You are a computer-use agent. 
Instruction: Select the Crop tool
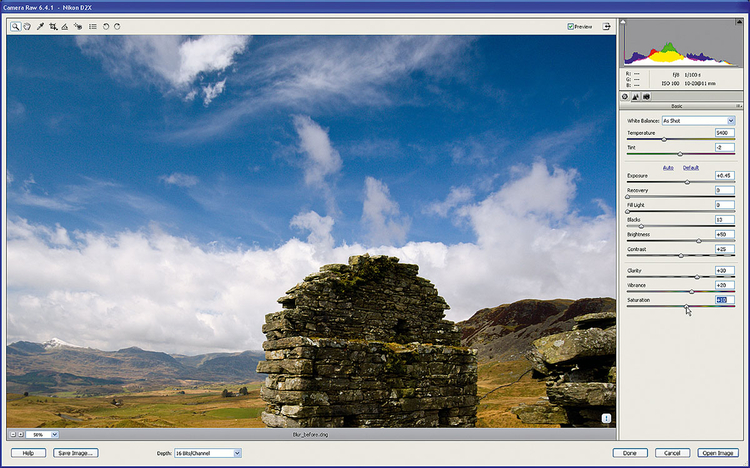coord(53,27)
